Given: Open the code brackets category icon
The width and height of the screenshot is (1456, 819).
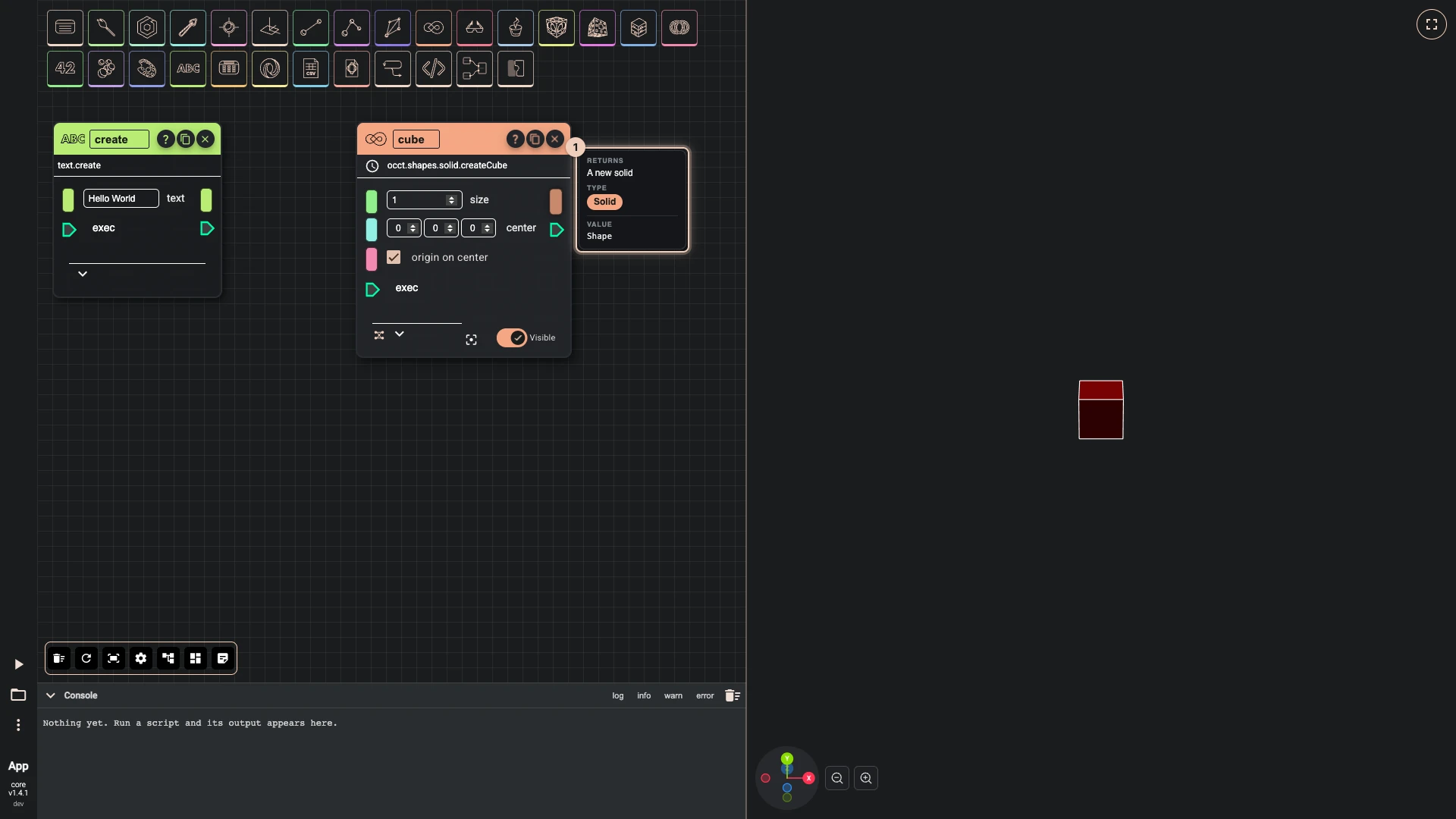Looking at the screenshot, I should tap(434, 69).
